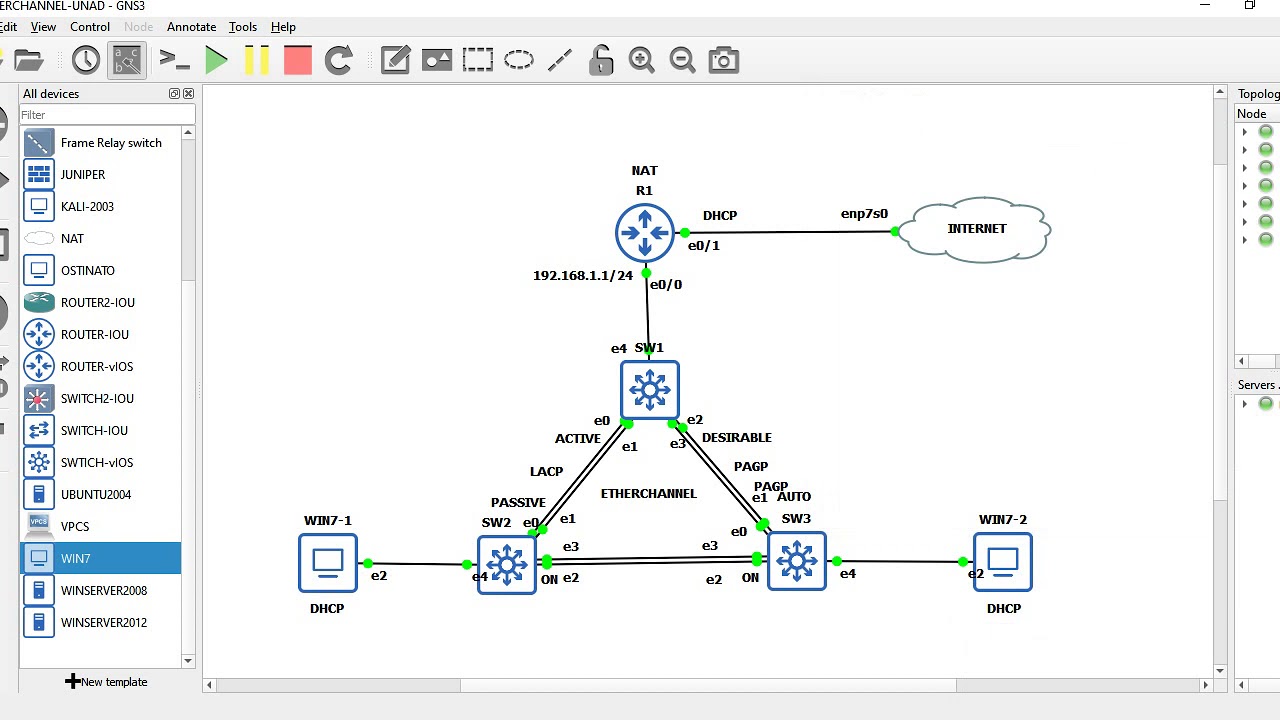Open the View menu
Viewport: 1280px width, 720px height.
tap(43, 27)
